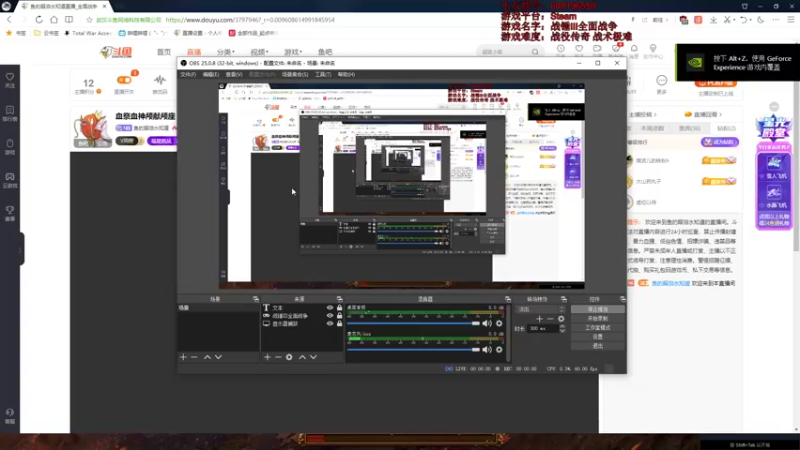The image size is (800, 450).
Task: Open 桌面音频 mixer settings gear
Action: (499, 323)
